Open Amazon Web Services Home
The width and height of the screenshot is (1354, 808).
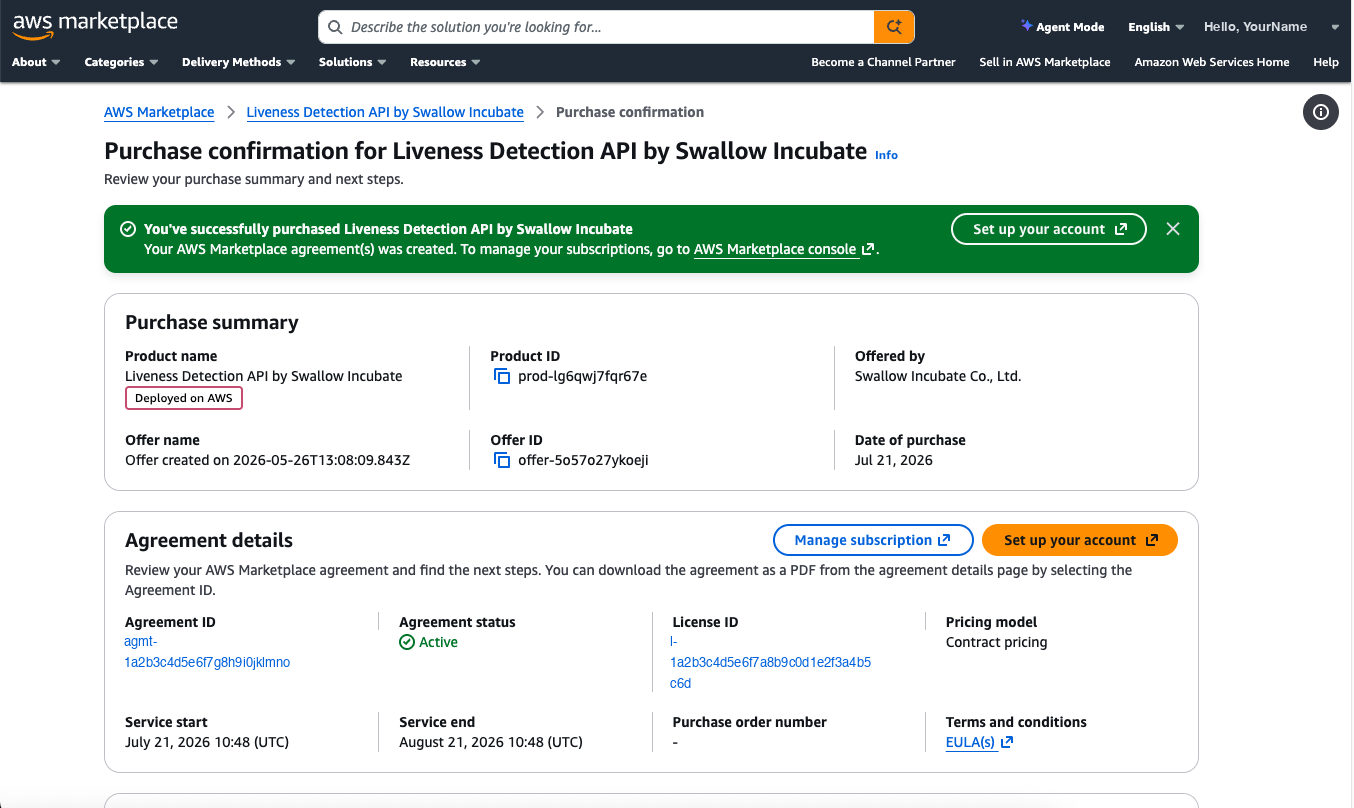click(x=1212, y=62)
